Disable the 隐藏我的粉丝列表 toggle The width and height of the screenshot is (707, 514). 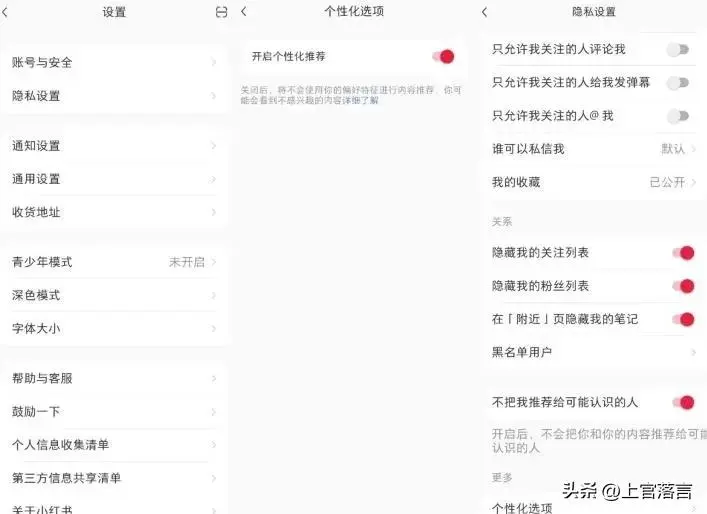click(x=683, y=286)
